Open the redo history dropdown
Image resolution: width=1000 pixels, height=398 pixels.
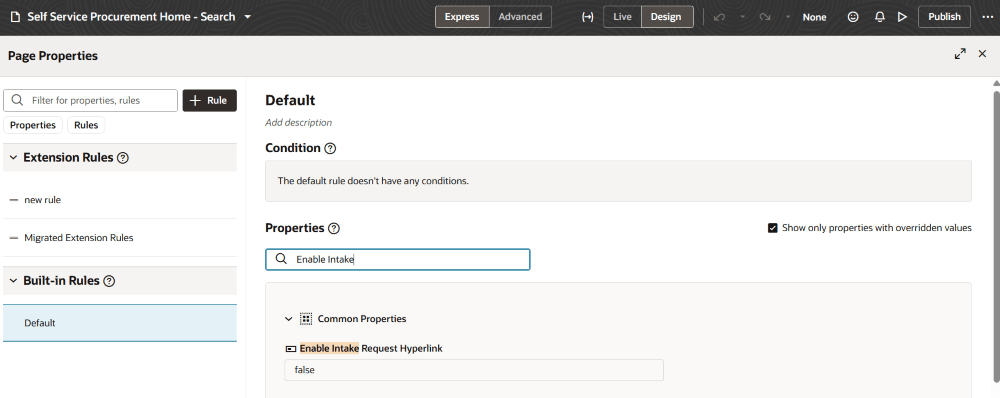(x=788, y=17)
